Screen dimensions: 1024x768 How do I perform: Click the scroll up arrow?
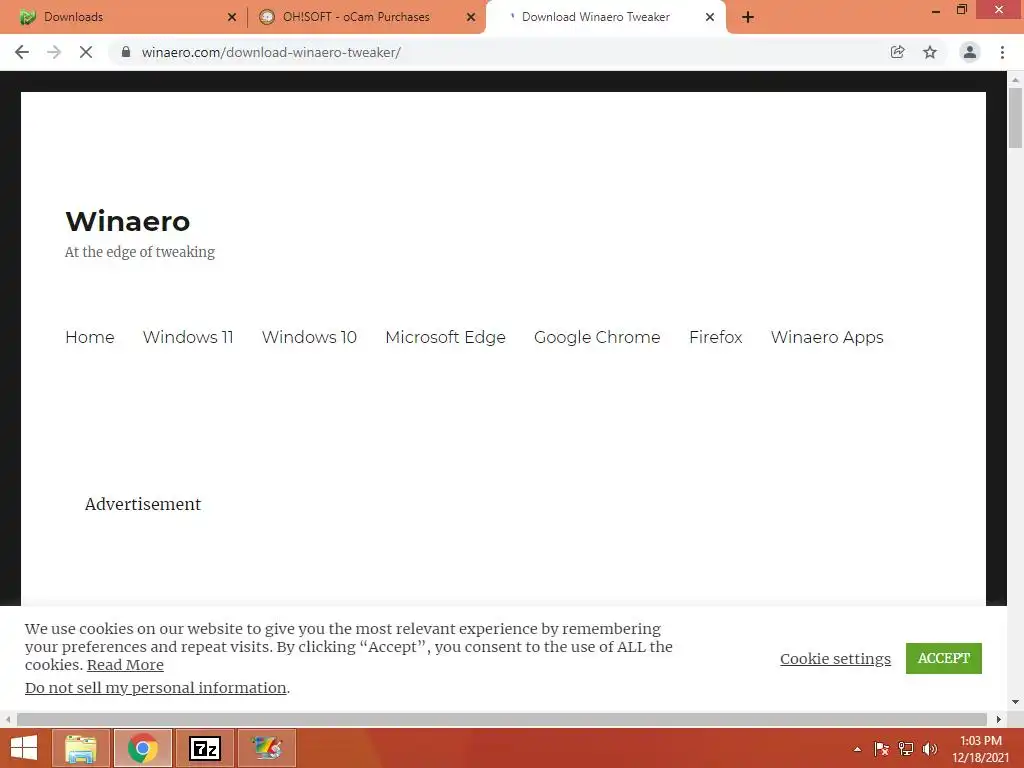1015,80
